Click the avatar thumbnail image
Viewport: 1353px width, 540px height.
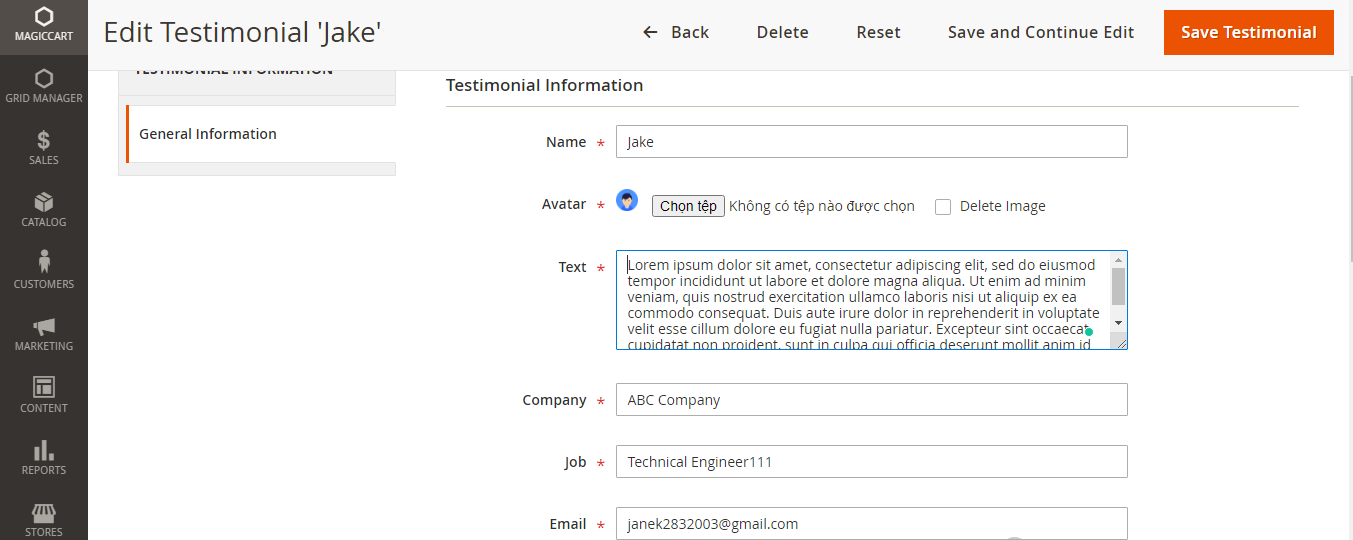pos(627,200)
